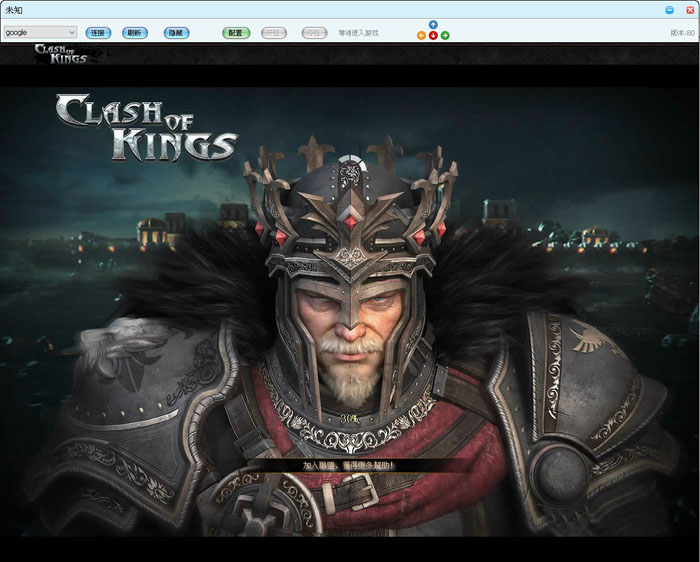Click the greyed-out 停挂 button
700x562 pixels.
(x=314, y=33)
